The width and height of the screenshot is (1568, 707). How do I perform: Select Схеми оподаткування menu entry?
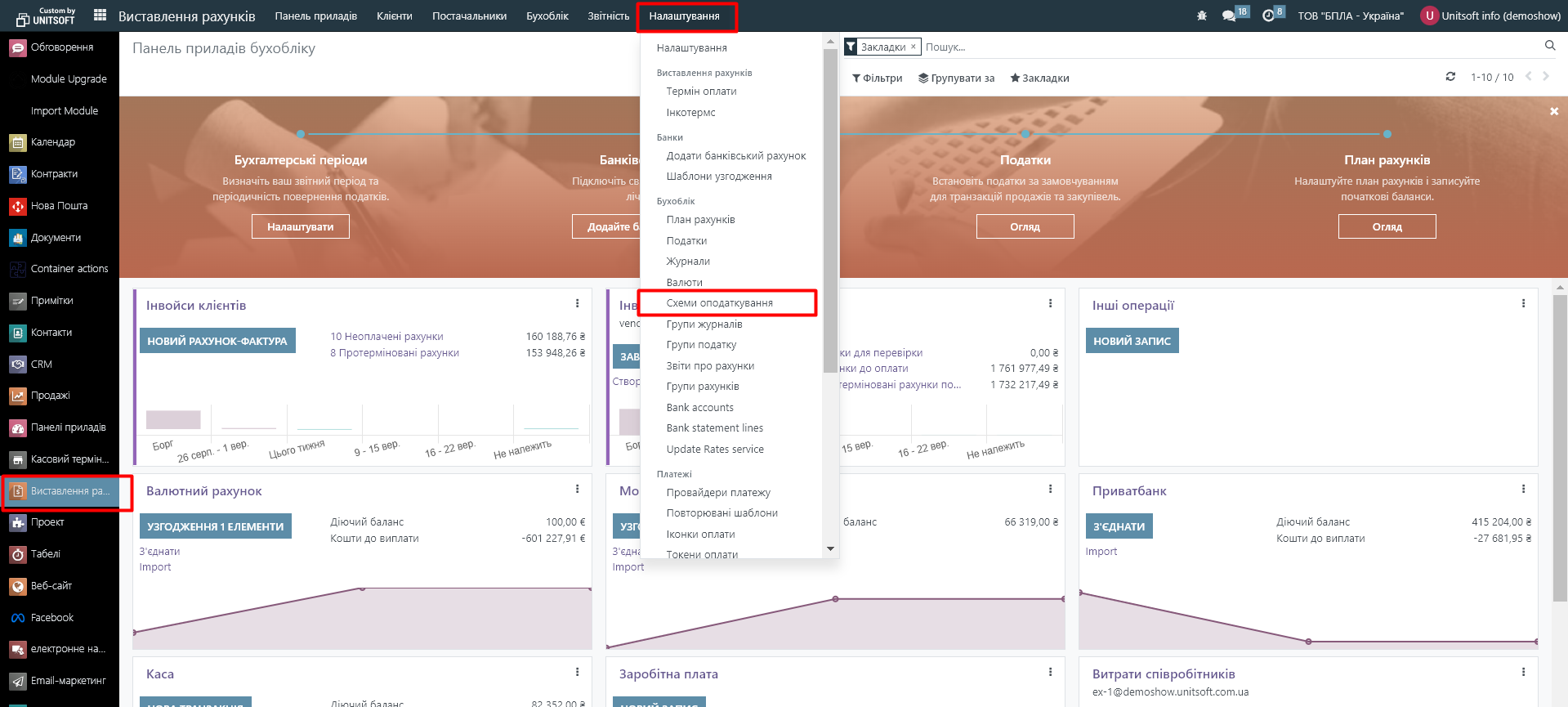[x=719, y=303]
